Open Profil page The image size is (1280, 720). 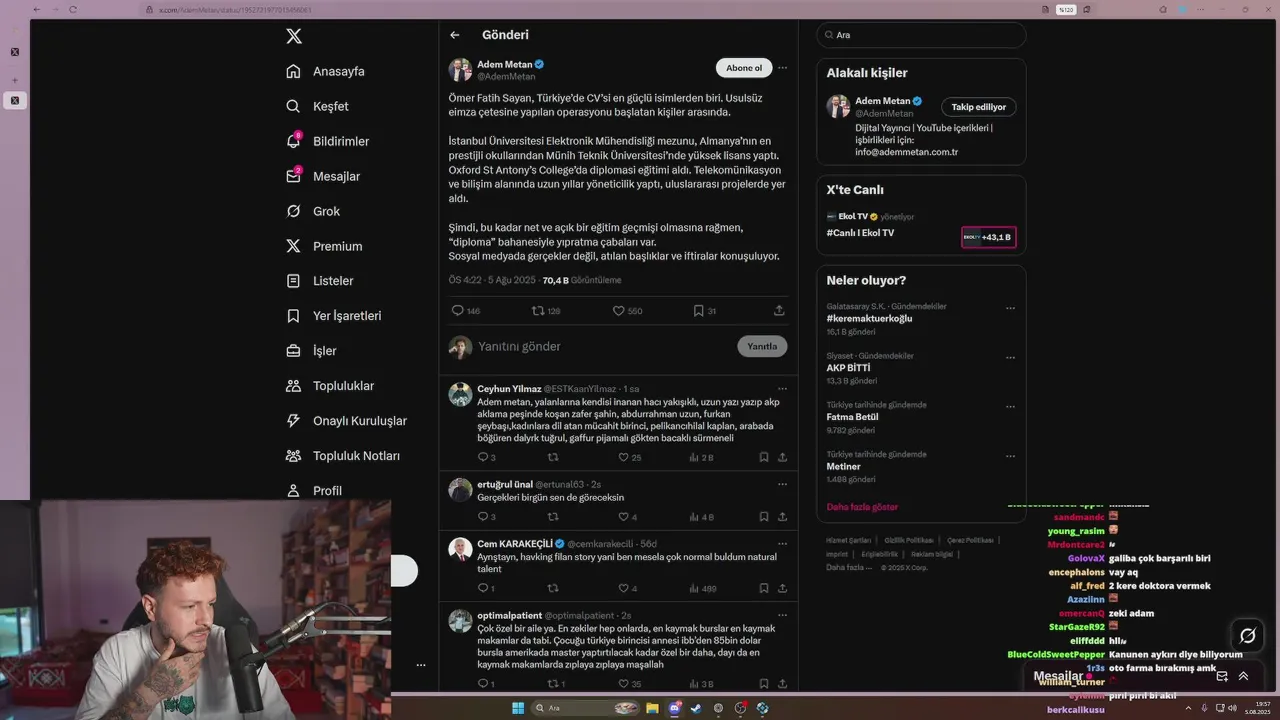pos(314,491)
